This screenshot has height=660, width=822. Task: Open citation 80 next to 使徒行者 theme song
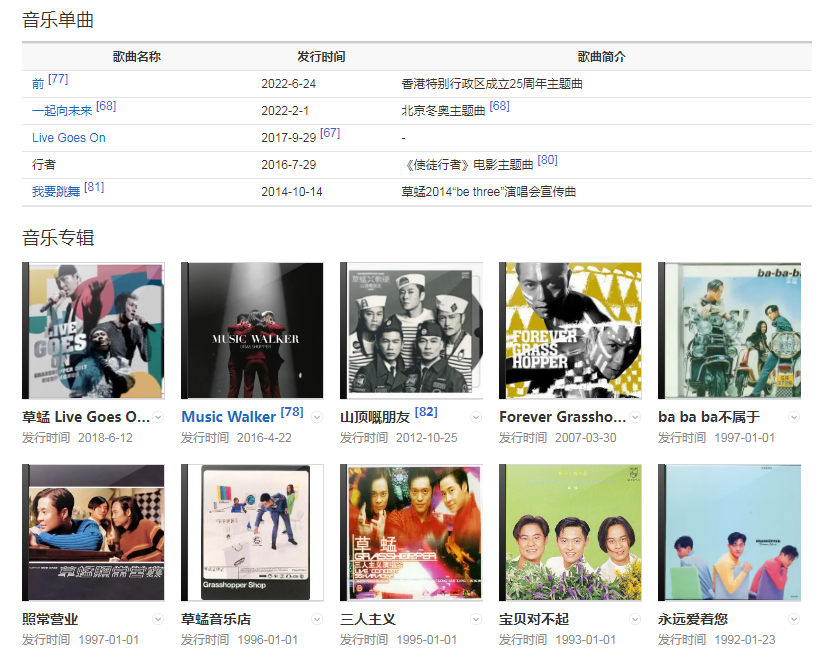click(547, 160)
